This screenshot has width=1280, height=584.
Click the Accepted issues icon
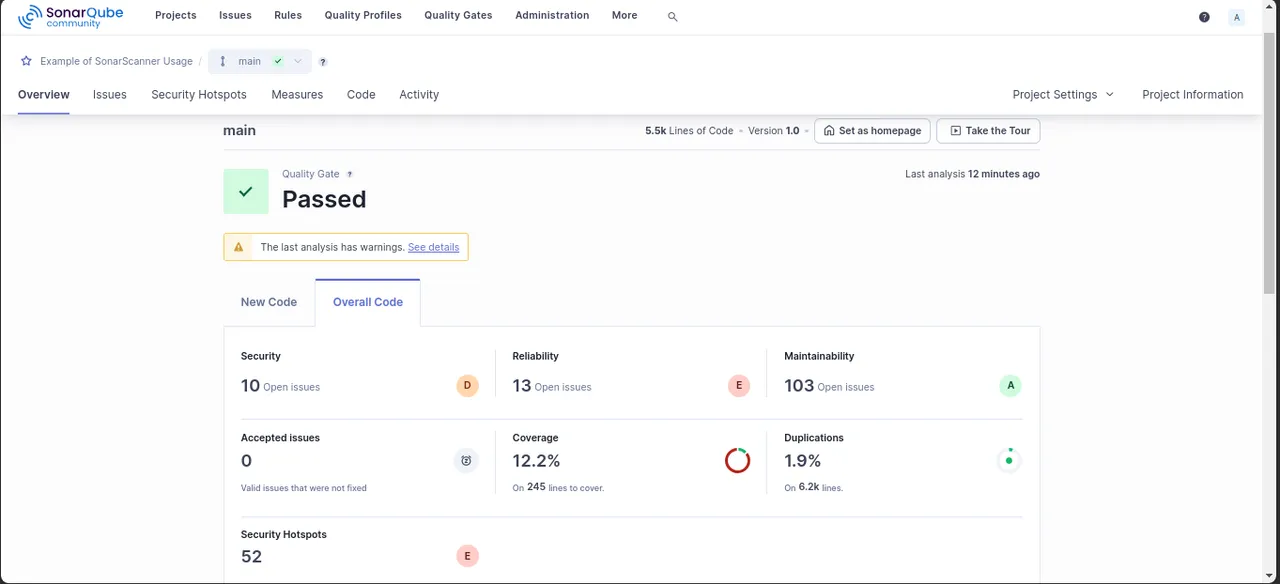tap(466, 460)
